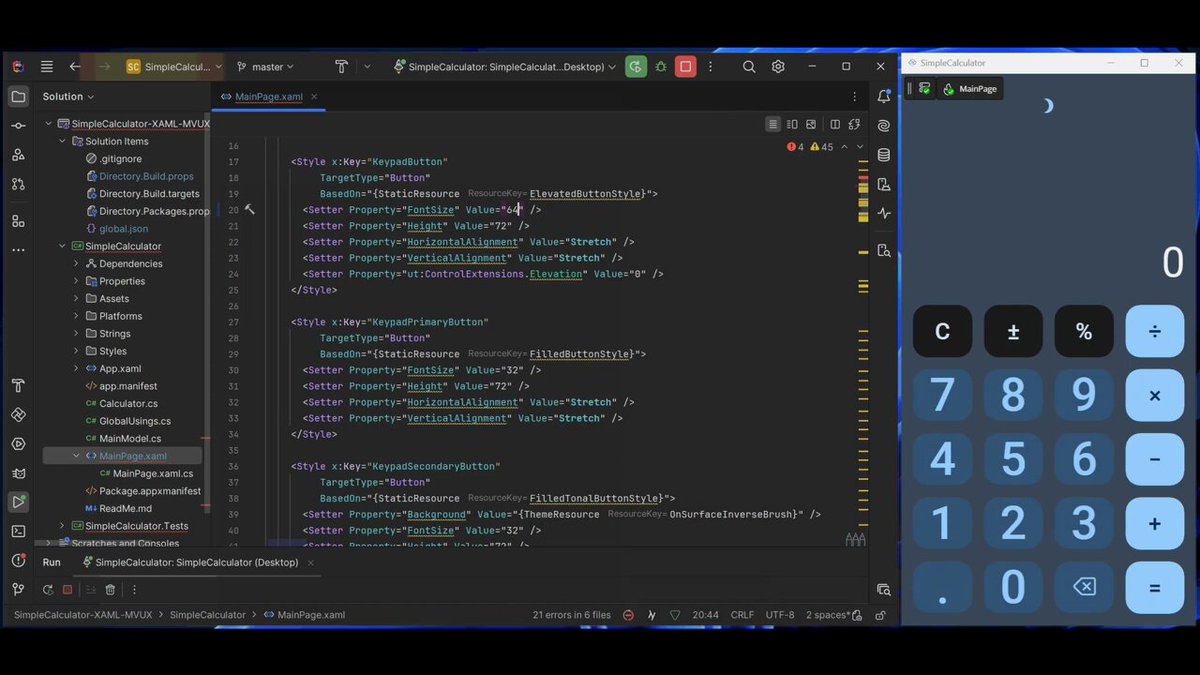Open Pull Requests tool window icon

tap(18, 184)
